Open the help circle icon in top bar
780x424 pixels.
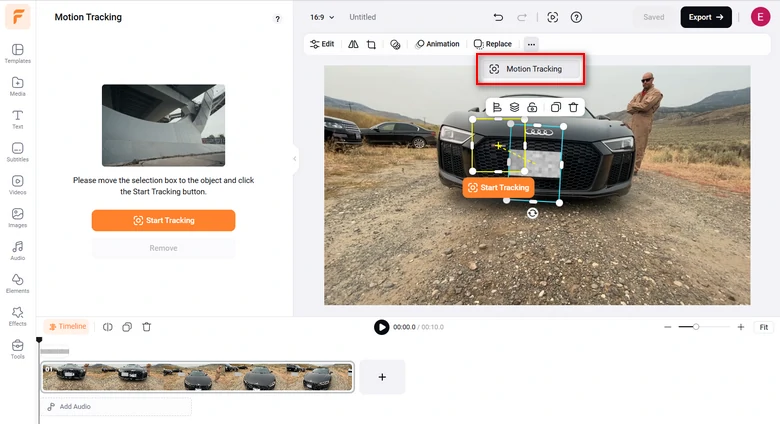[576, 17]
